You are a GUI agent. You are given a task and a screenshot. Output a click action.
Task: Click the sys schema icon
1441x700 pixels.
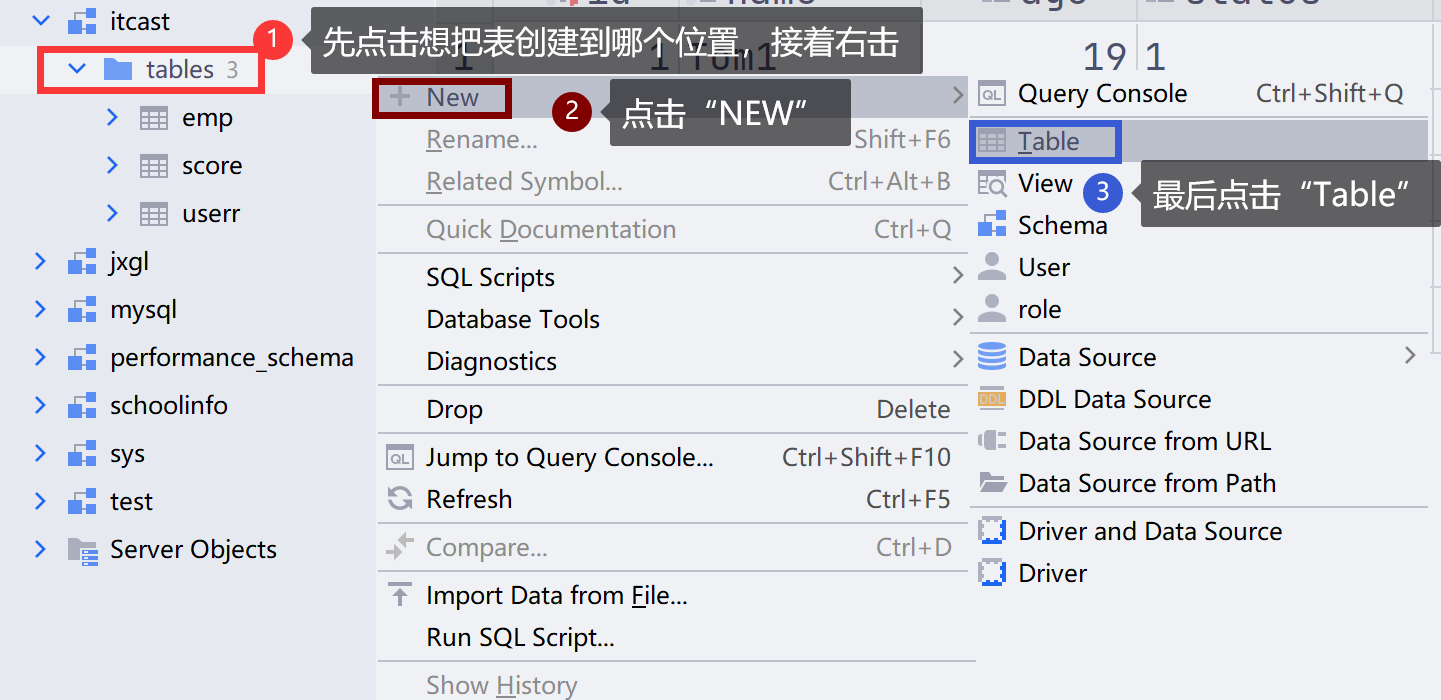(82, 454)
